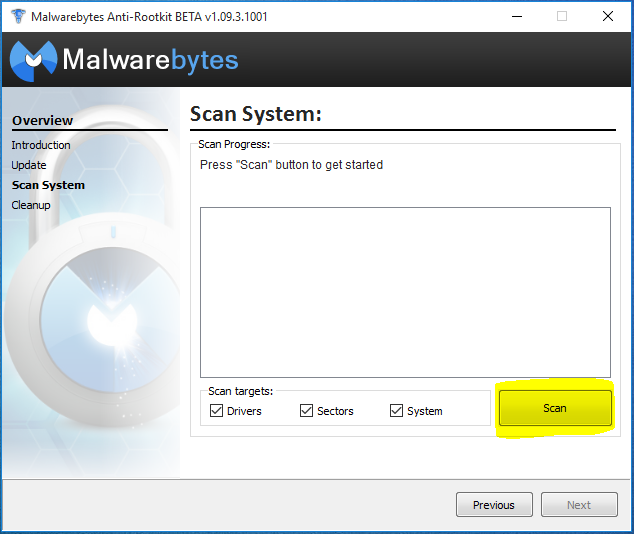Close the Anti-Rootkit window
This screenshot has height=534, width=634.
608,17
